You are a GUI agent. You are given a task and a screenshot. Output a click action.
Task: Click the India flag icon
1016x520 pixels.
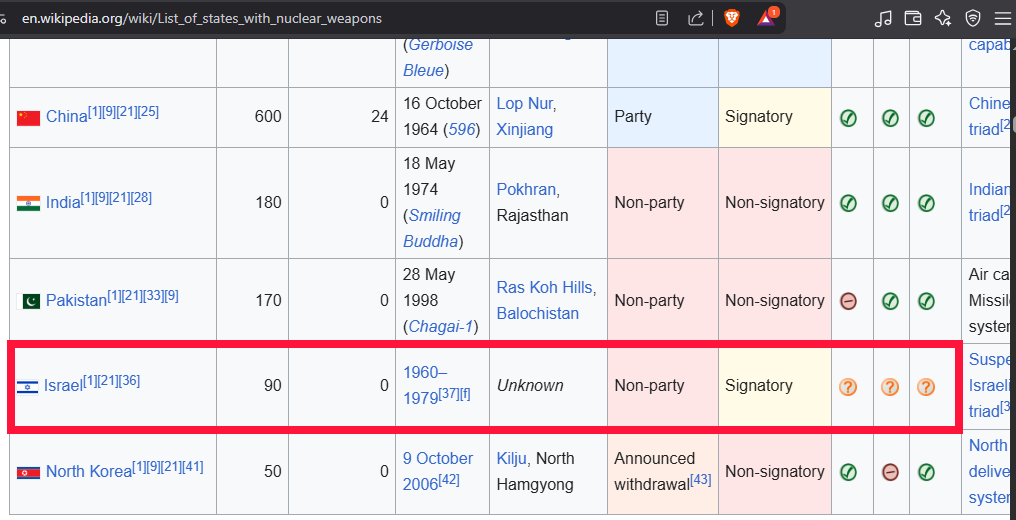tap(29, 203)
